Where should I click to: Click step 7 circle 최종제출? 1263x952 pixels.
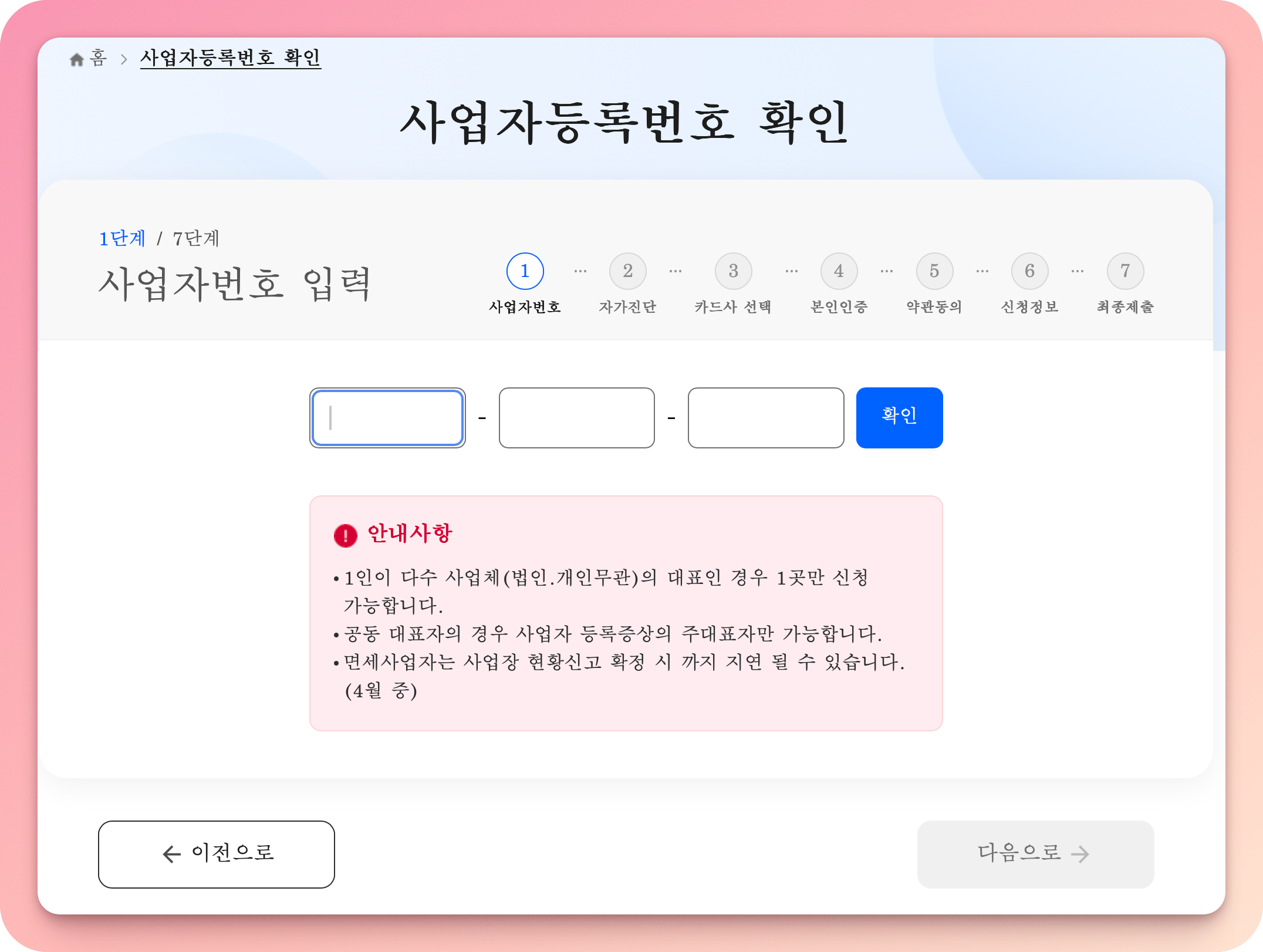point(1125,271)
